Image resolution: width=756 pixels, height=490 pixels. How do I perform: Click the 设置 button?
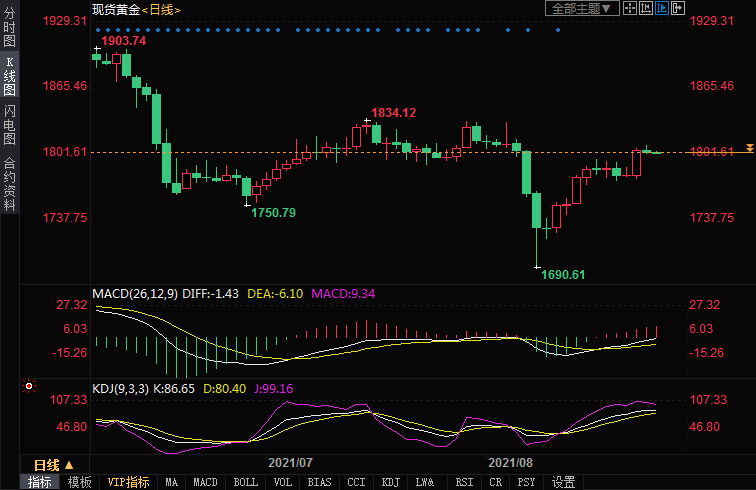pos(563,482)
